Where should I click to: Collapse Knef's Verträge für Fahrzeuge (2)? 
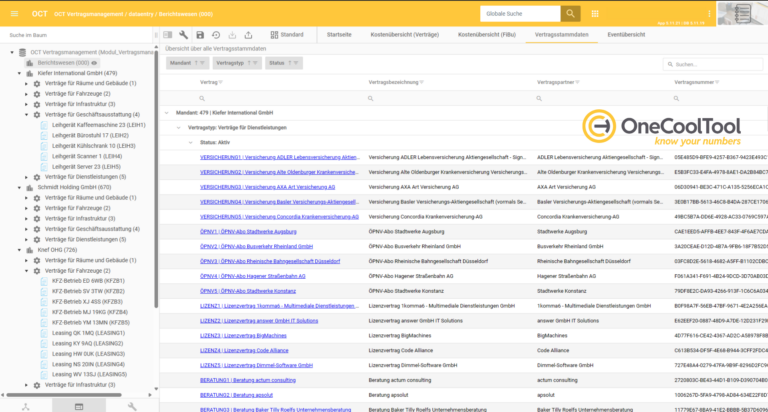pyautogui.click(x=26, y=270)
